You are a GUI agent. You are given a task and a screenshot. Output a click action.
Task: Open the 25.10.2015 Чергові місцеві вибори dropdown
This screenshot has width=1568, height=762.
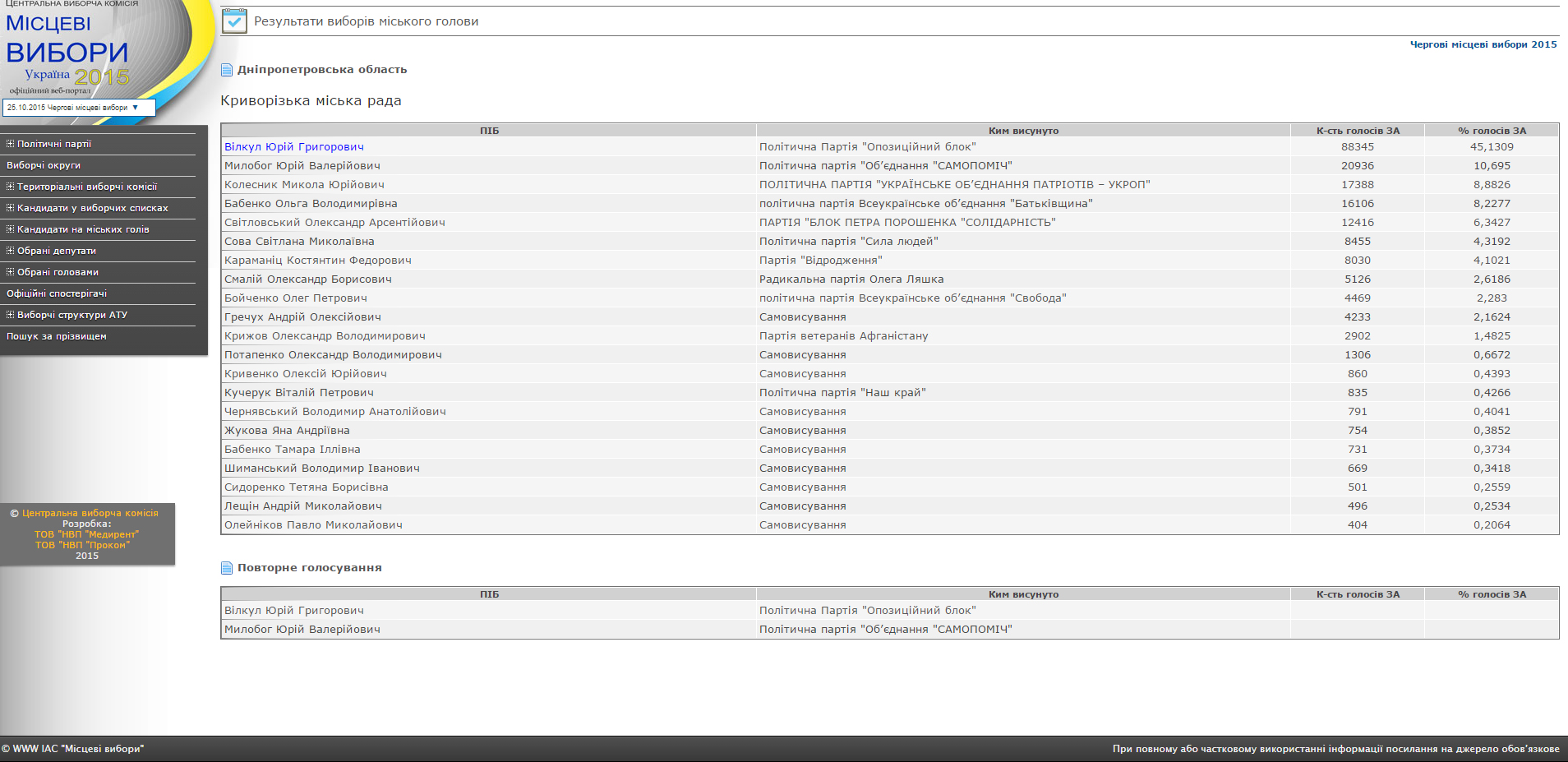tap(79, 108)
